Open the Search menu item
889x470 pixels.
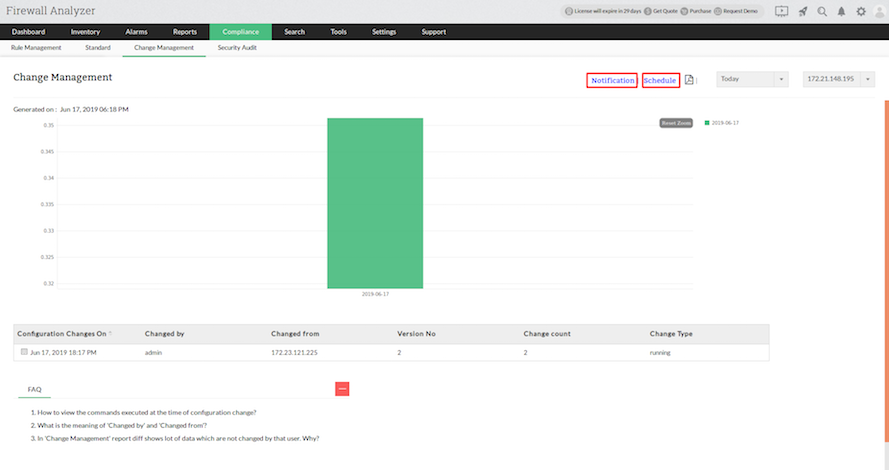(x=294, y=32)
